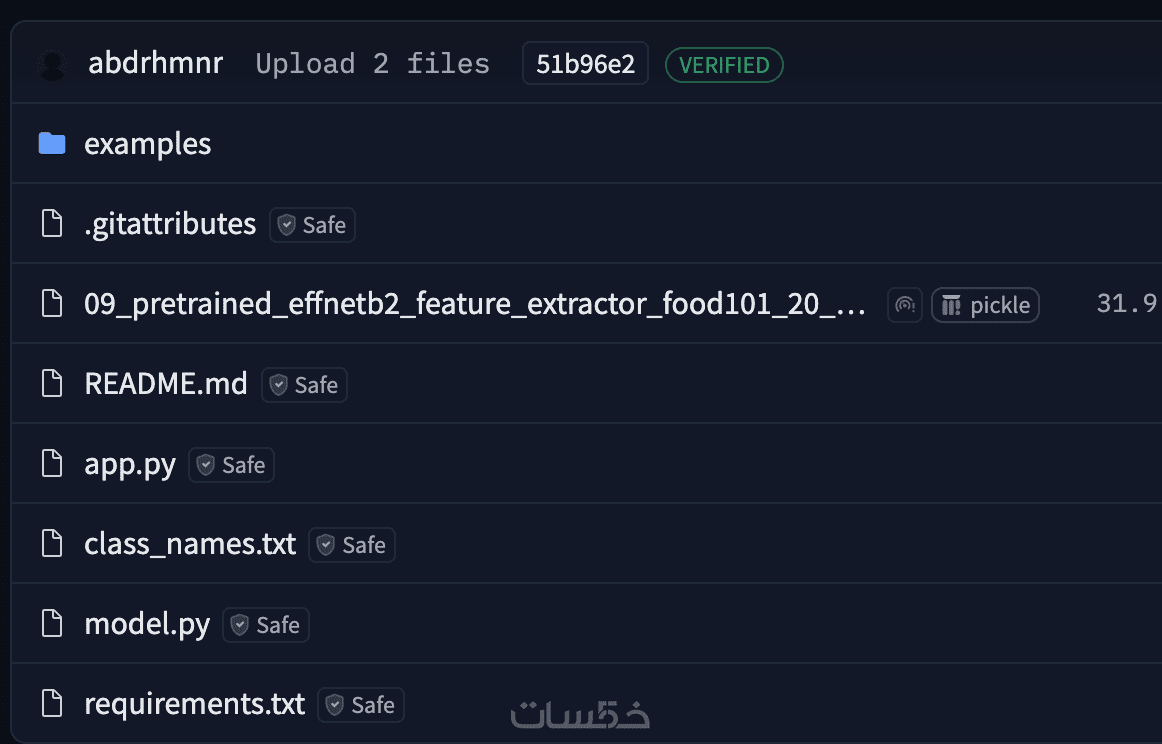Image resolution: width=1162 pixels, height=744 pixels.
Task: Open the effnetb2 feature extractor model file
Action: [x=475, y=304]
